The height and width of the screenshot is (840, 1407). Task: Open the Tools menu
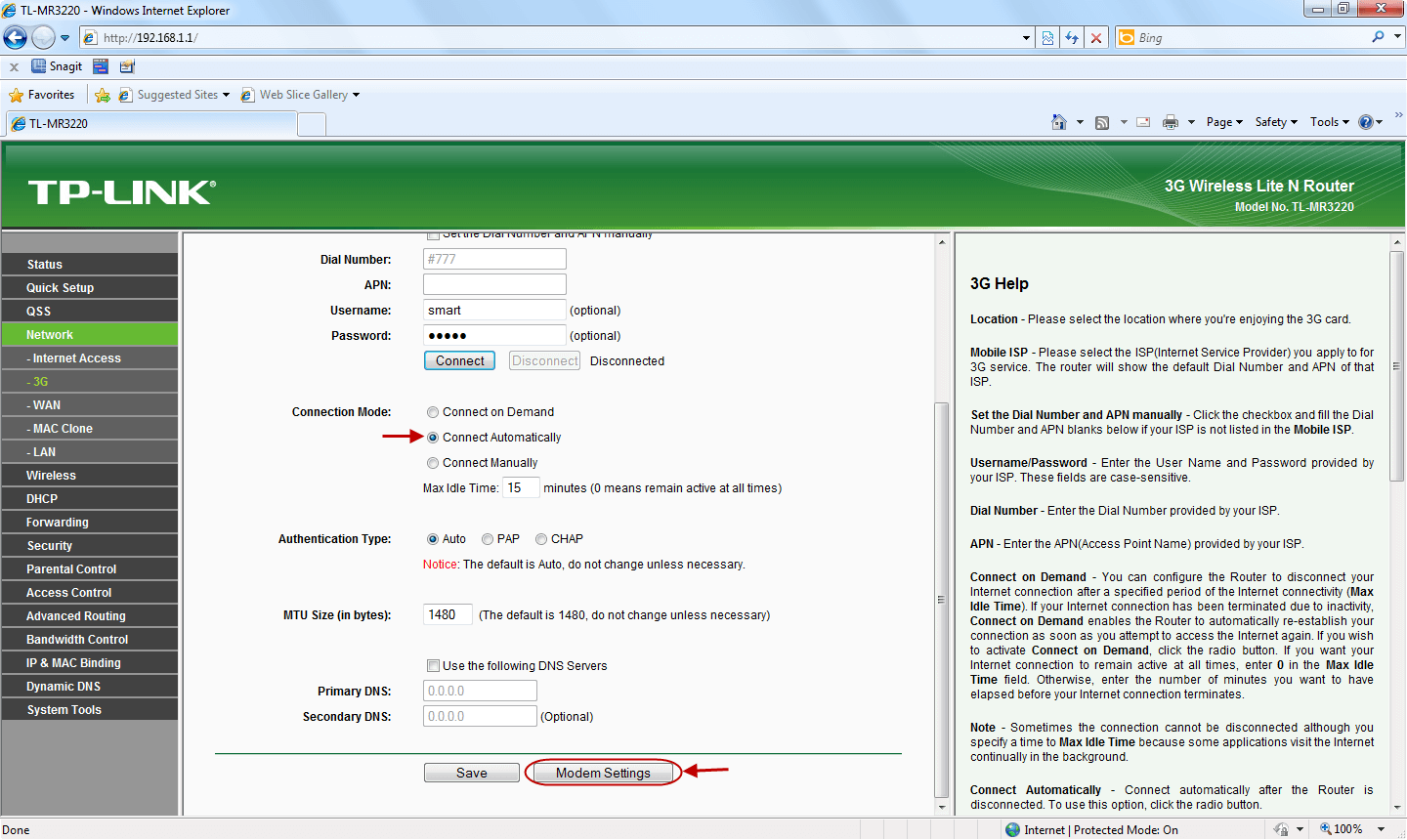[1330, 122]
